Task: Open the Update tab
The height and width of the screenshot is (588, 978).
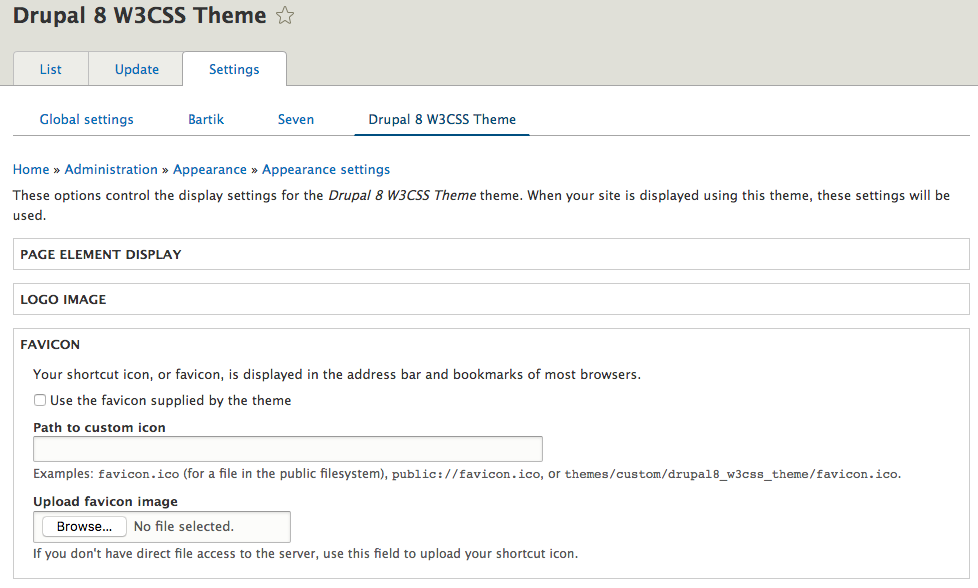Action: [x=137, y=69]
